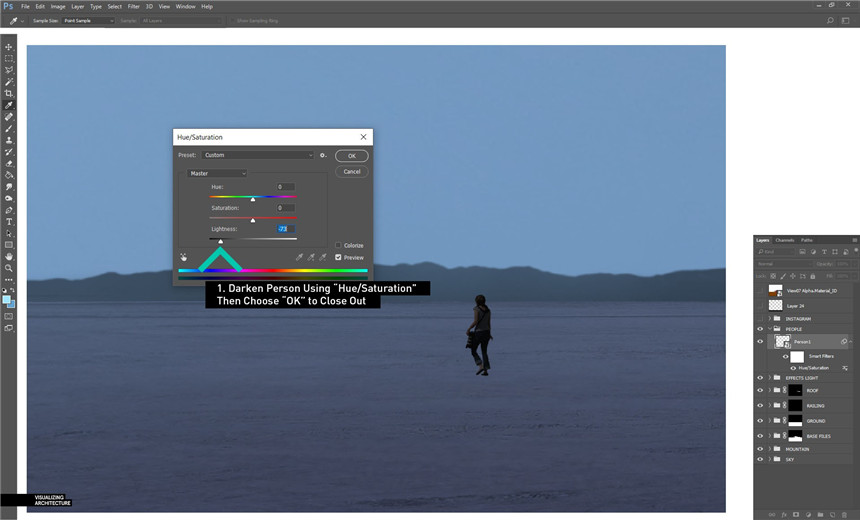Viewport: 860px width, 520px height.
Task: Open the preset options gear icon
Action: tap(324, 155)
